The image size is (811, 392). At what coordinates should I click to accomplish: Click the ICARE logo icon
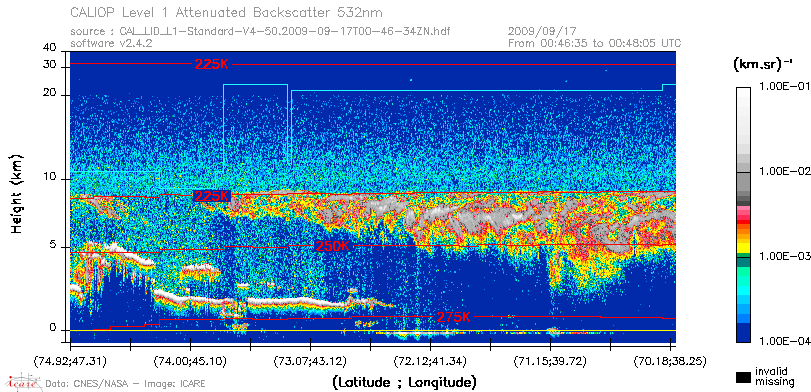[23, 382]
